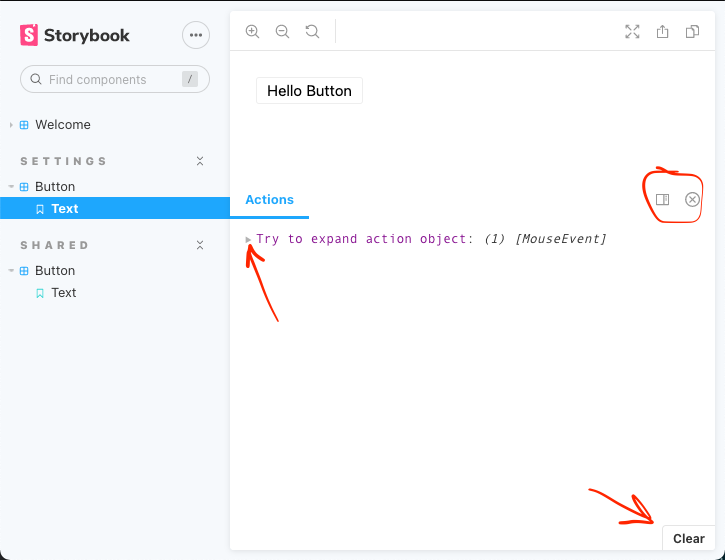The image size is (725, 560).
Task: Enter full screen mode
Action: click(632, 31)
